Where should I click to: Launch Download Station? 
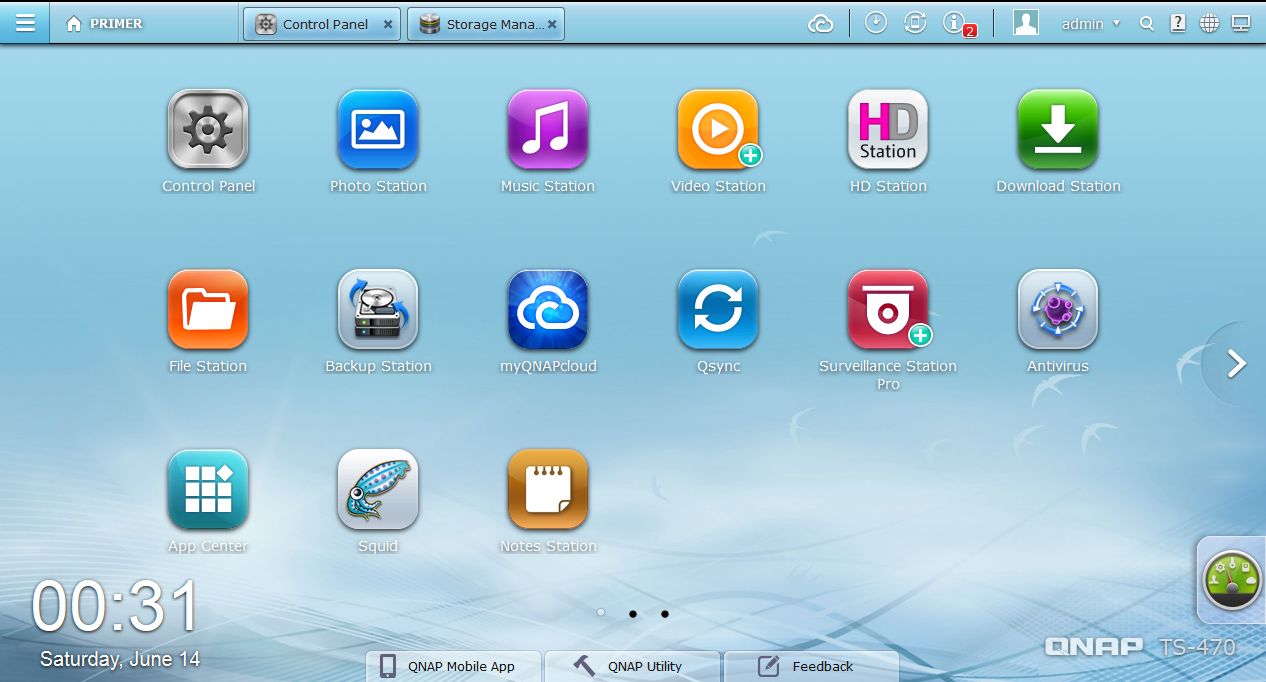coord(1058,130)
